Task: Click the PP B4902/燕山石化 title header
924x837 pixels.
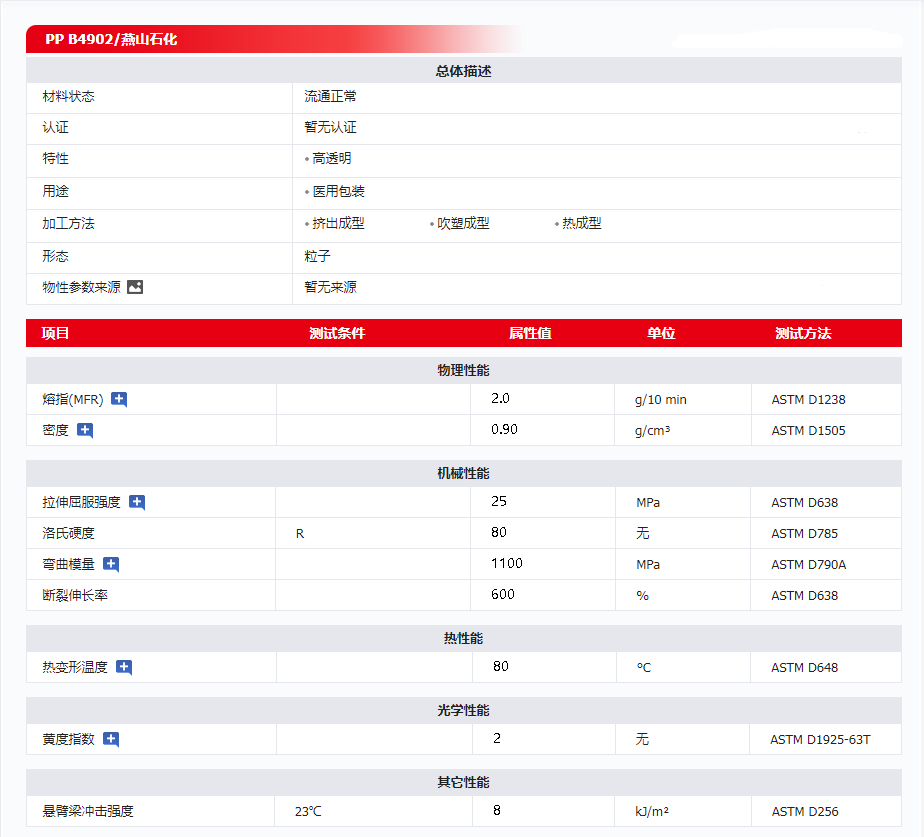Action: pos(111,39)
